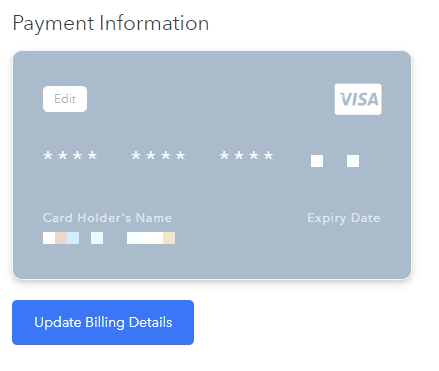Click the empty center area of the card
The image size is (439, 371).
click(212, 187)
